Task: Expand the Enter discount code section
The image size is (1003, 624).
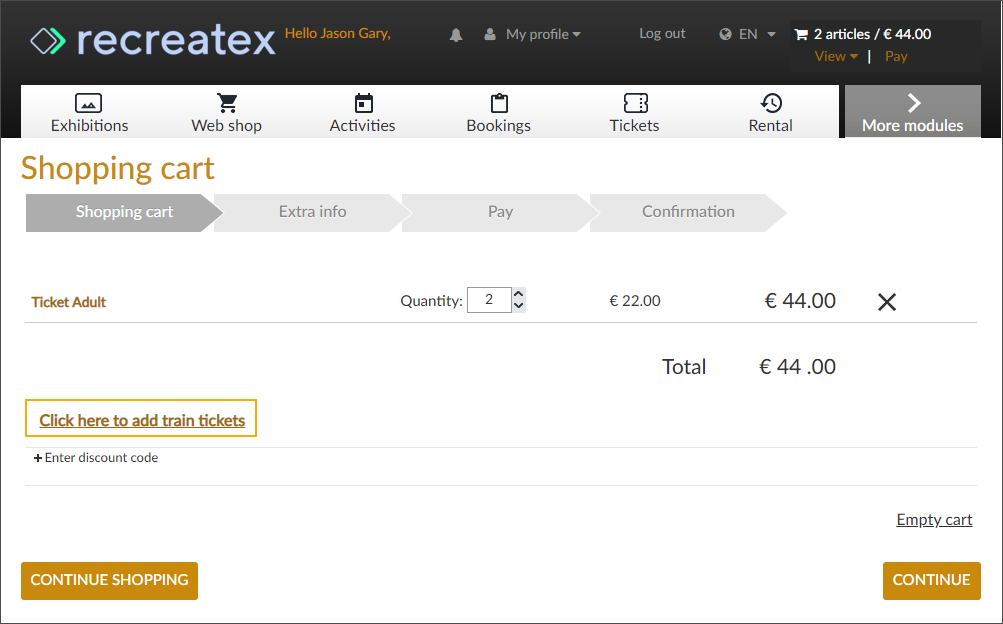Action: (96, 457)
